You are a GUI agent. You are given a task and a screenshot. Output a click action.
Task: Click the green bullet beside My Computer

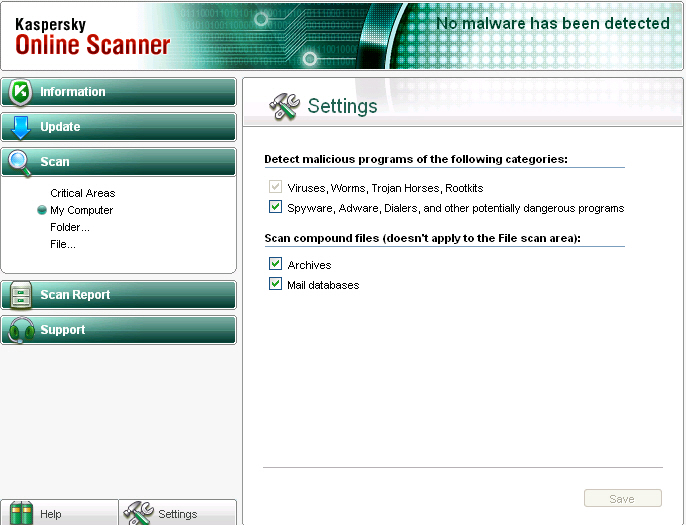[x=42, y=210]
